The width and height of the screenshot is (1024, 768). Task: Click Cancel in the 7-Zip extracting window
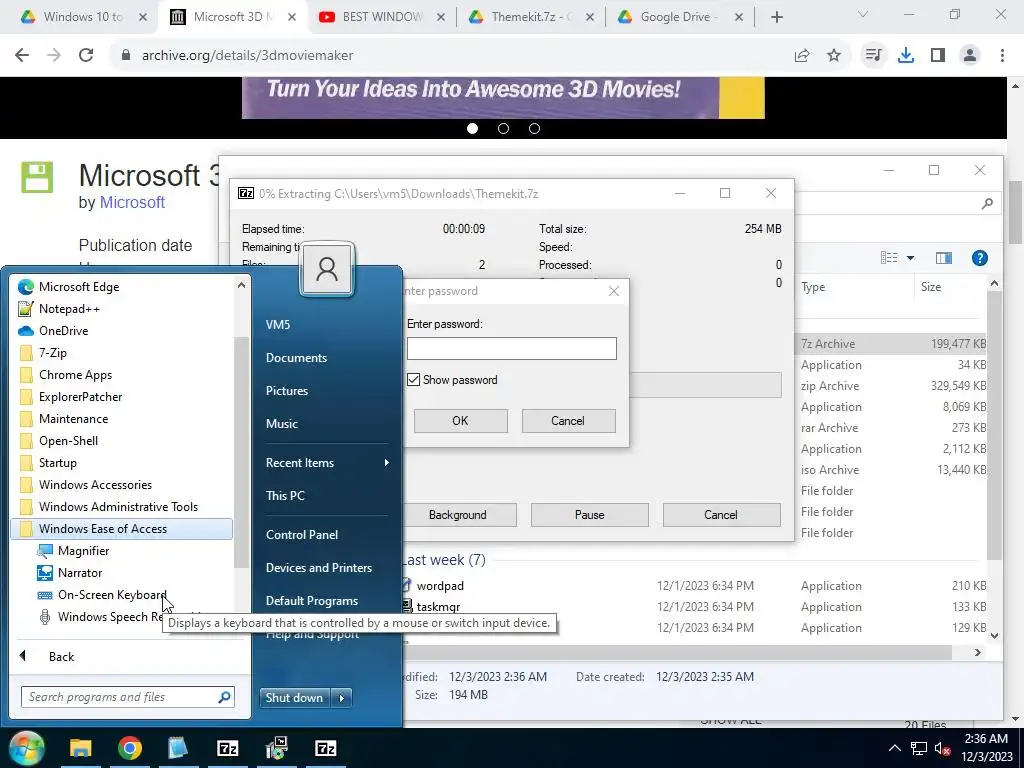click(x=721, y=515)
